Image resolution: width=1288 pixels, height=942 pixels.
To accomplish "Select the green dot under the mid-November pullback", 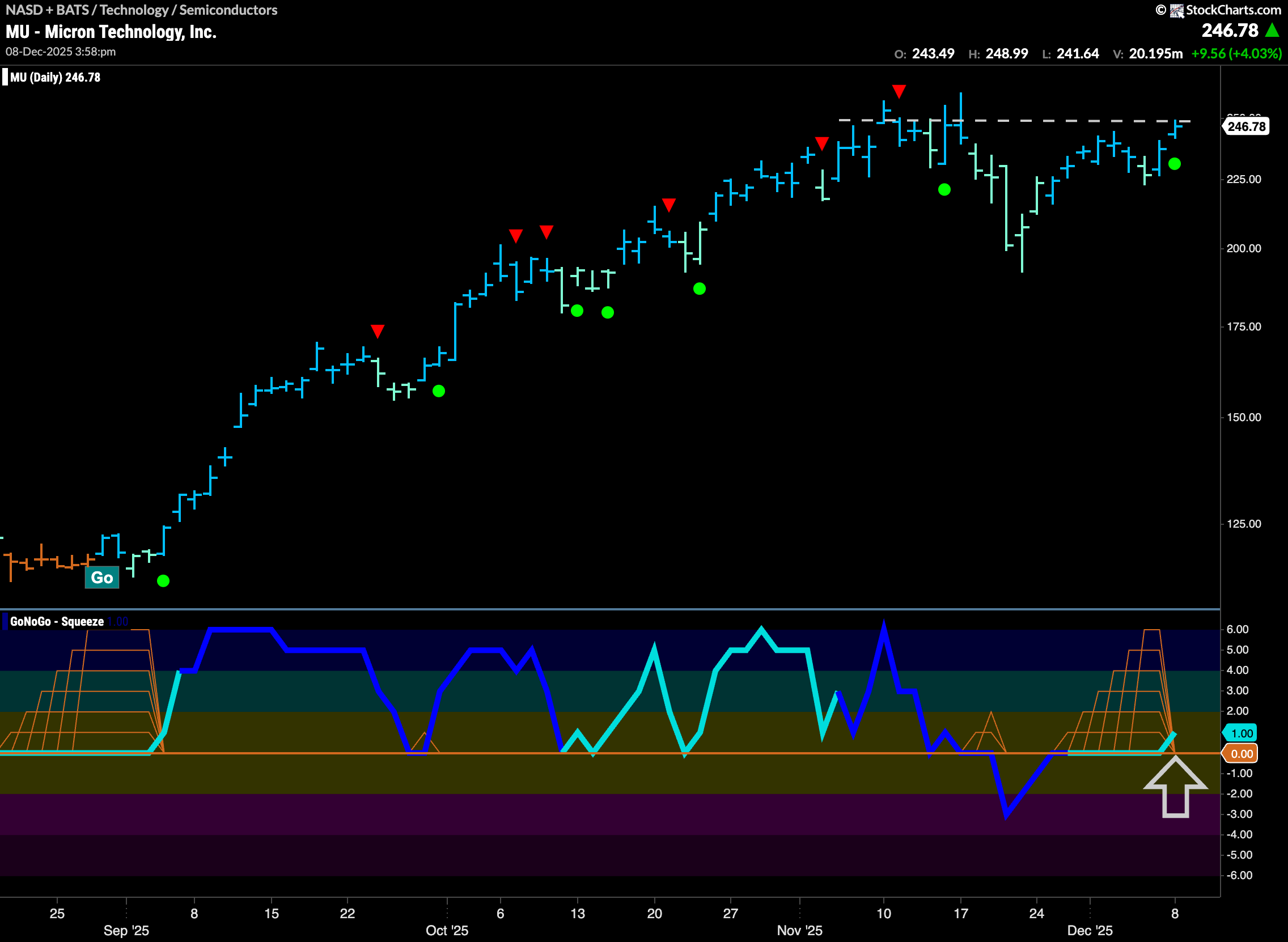I will [x=944, y=189].
